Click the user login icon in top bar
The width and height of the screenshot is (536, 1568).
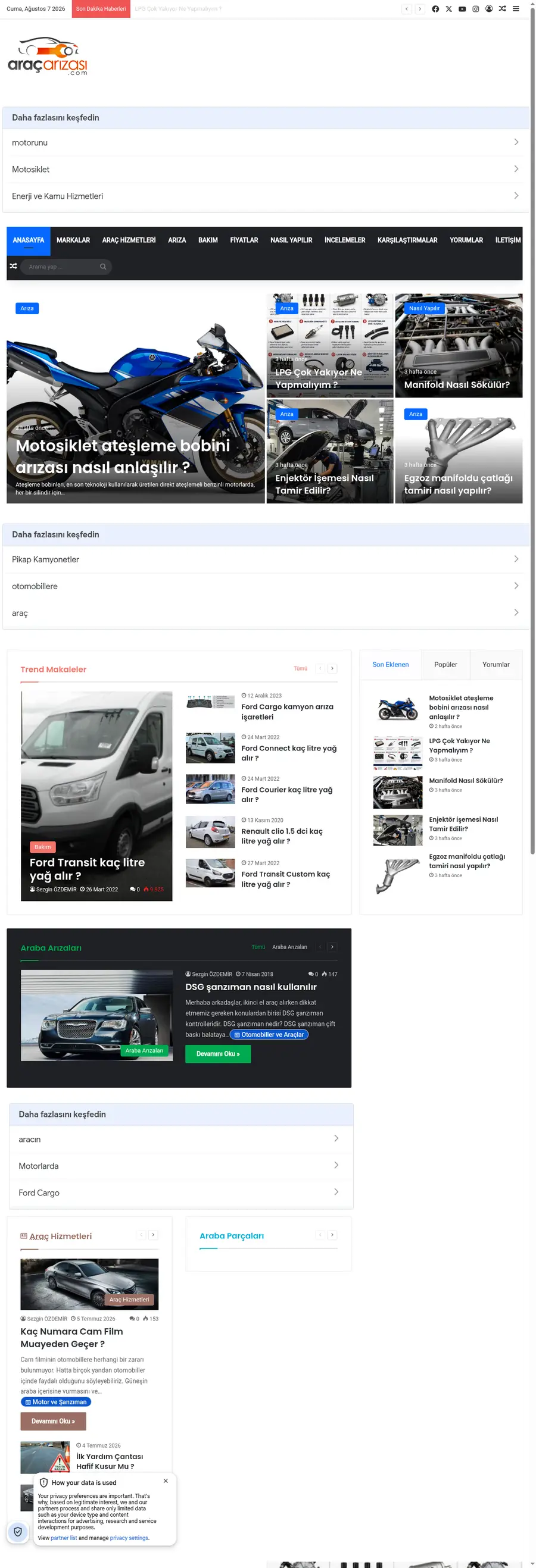[x=488, y=9]
